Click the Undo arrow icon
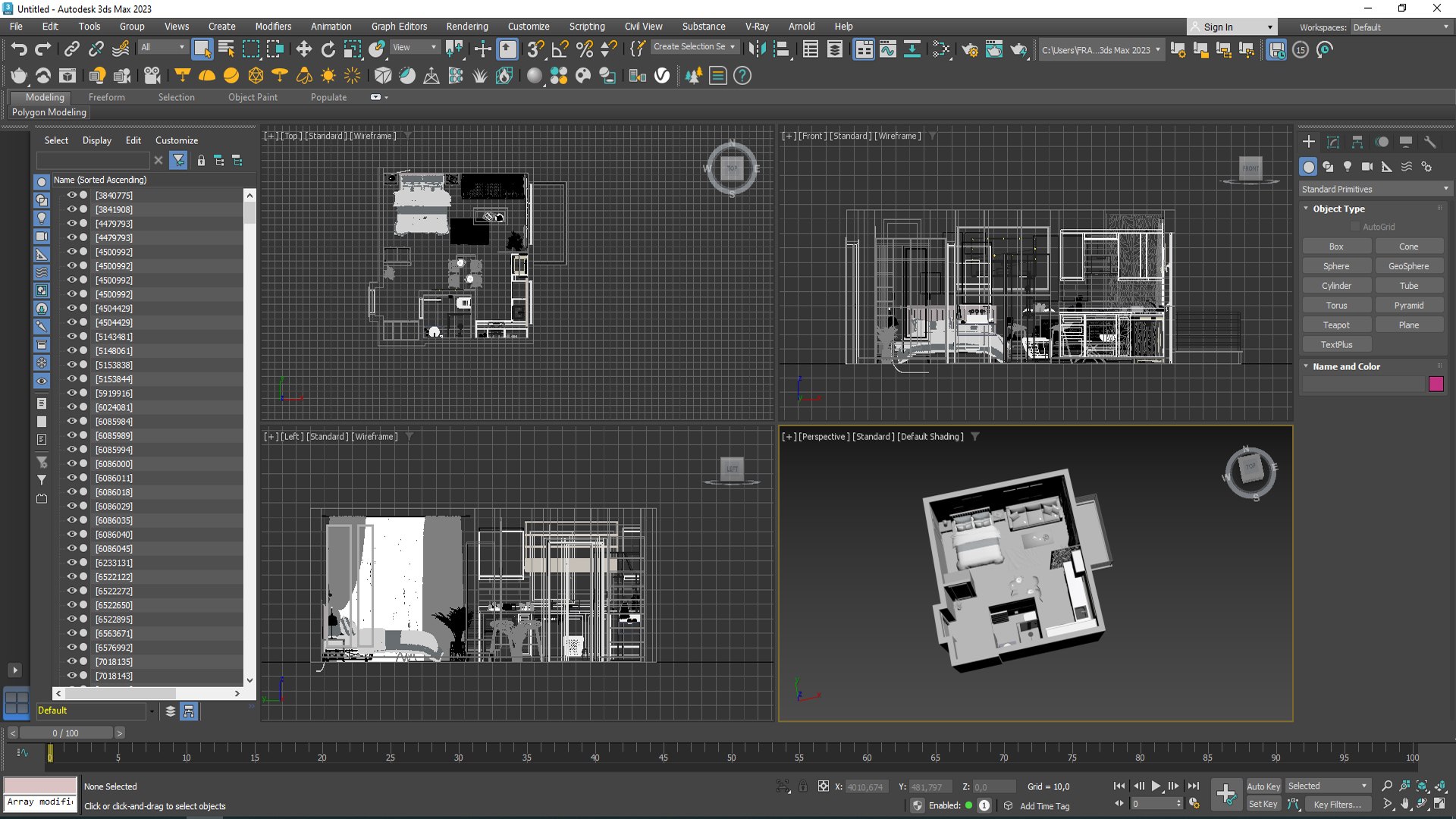This screenshot has height=819, width=1456. [x=19, y=50]
